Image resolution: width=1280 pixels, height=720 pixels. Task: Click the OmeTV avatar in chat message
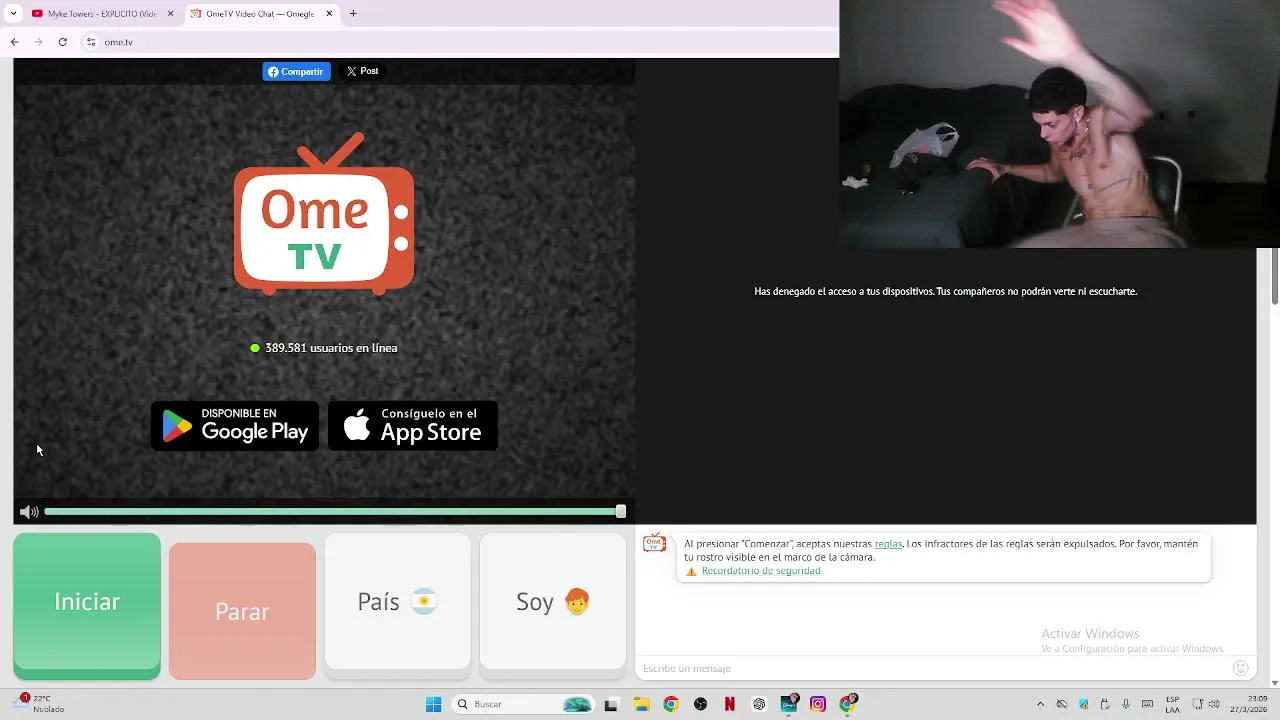tap(655, 543)
